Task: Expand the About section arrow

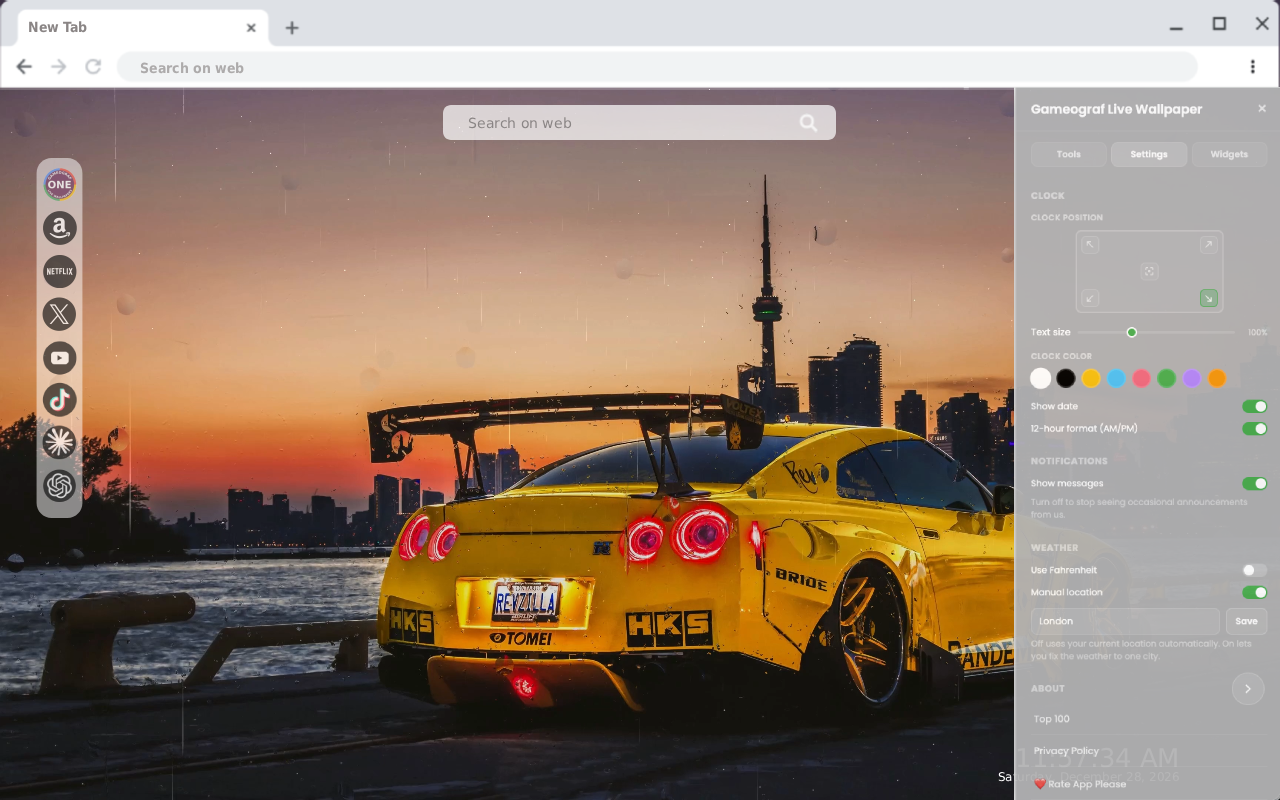Action: point(1248,689)
